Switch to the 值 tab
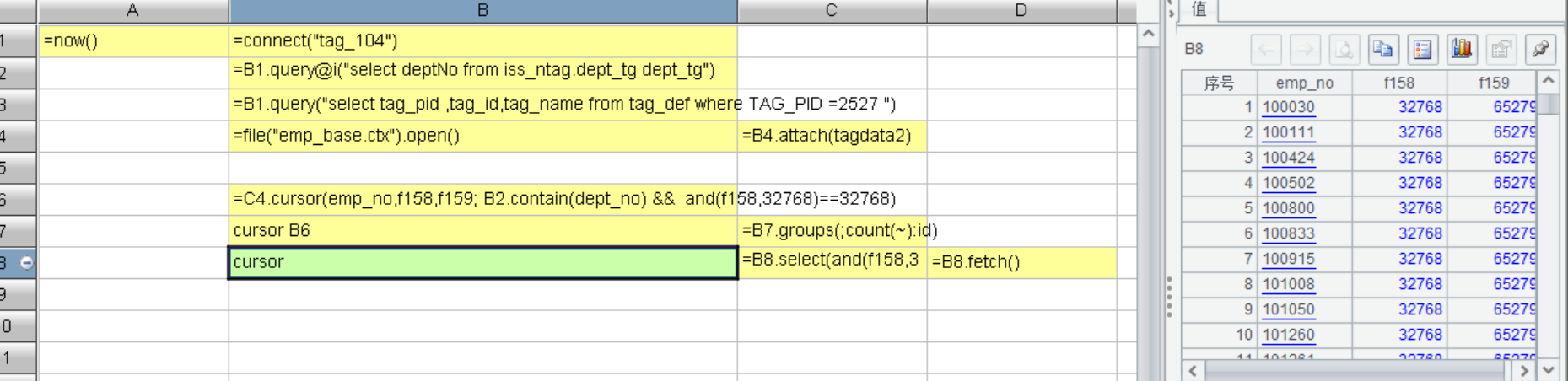 1199,9
